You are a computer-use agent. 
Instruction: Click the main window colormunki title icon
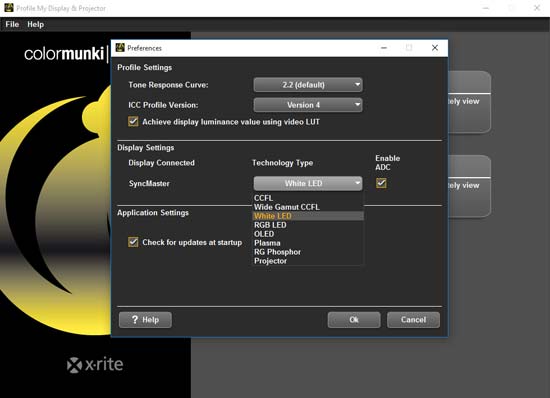click(x=8, y=8)
